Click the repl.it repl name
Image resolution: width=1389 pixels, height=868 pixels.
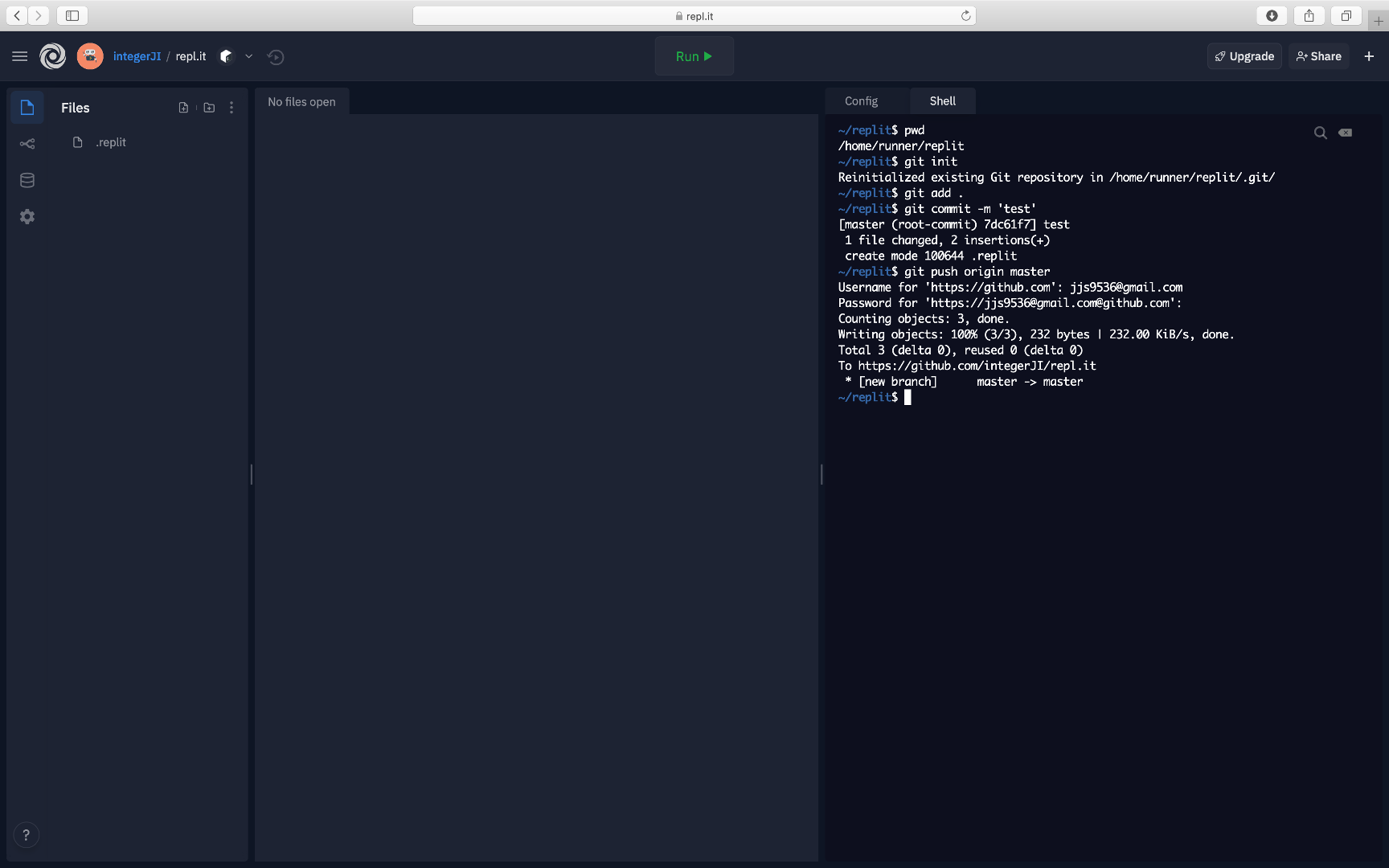191,56
